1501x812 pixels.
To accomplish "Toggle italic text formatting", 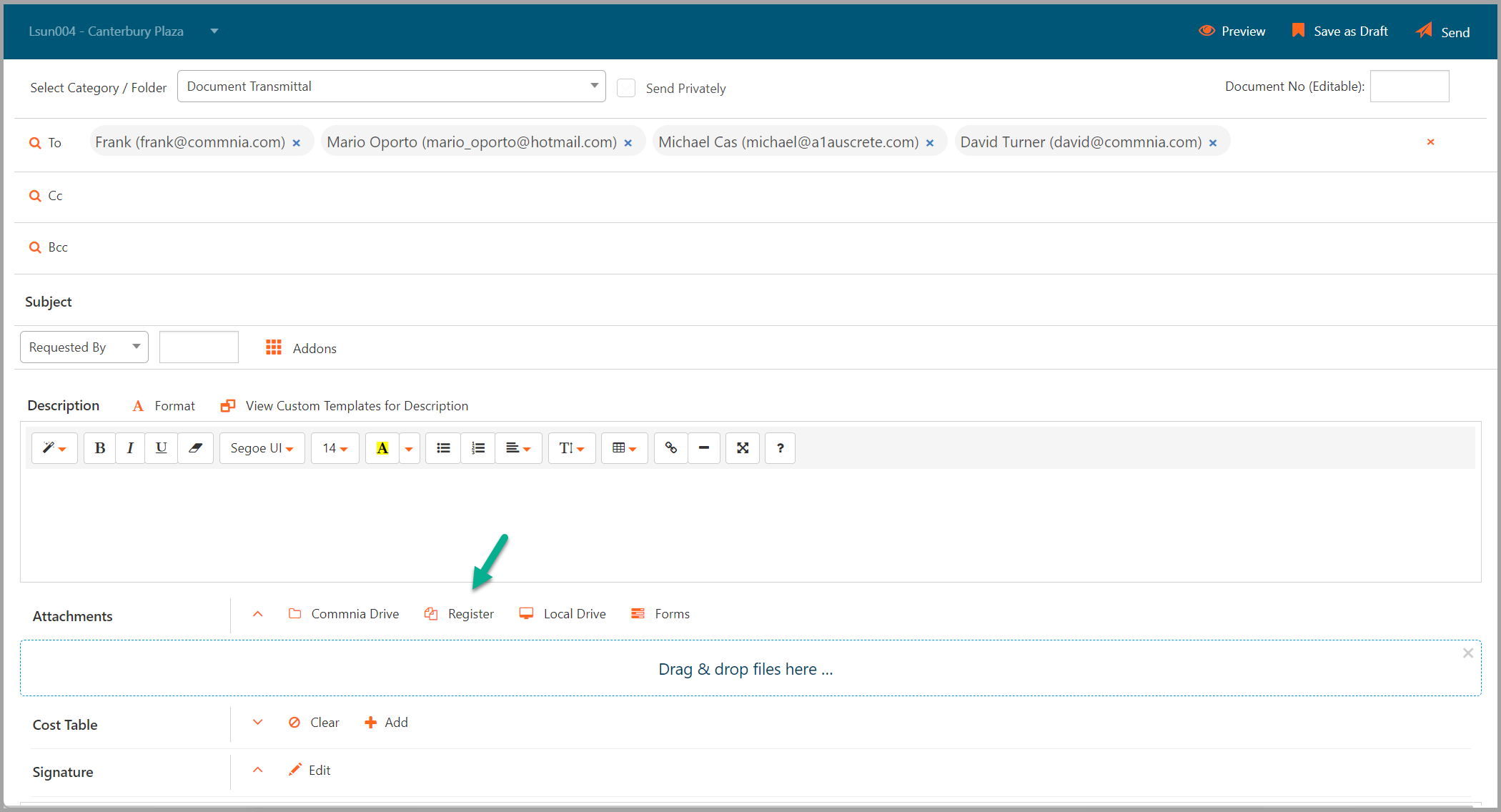I will pyautogui.click(x=130, y=448).
